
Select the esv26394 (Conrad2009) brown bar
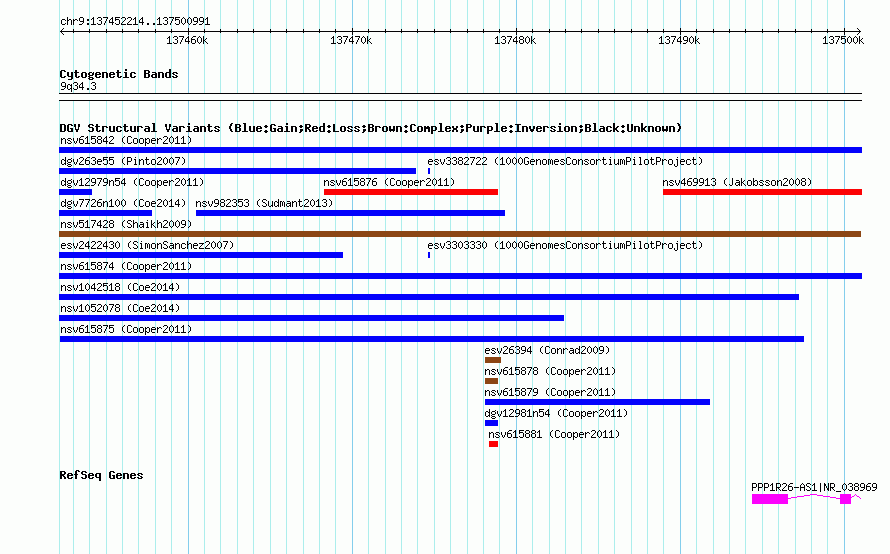(493, 360)
